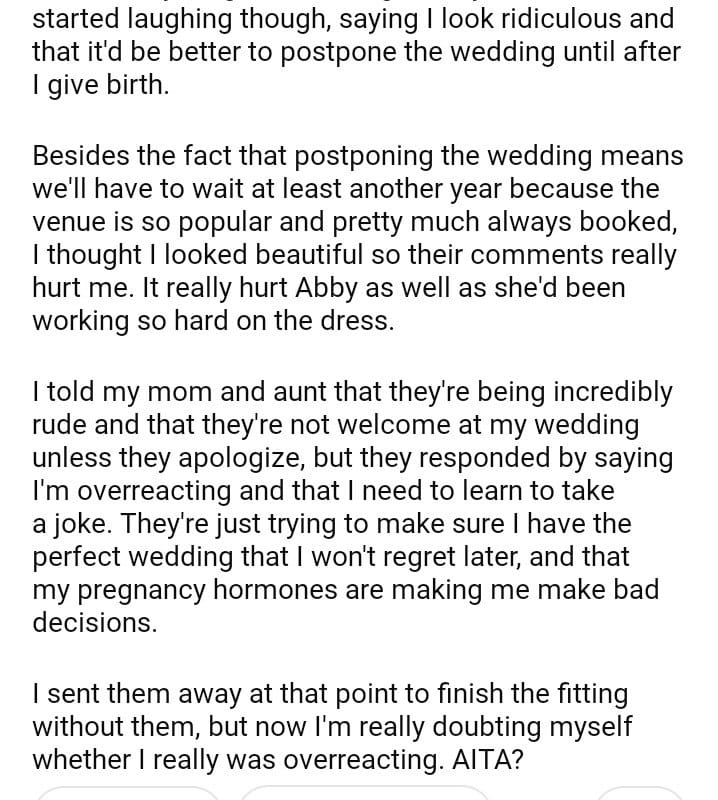Click the phrase "a joke." in the post

click(x=69, y=523)
